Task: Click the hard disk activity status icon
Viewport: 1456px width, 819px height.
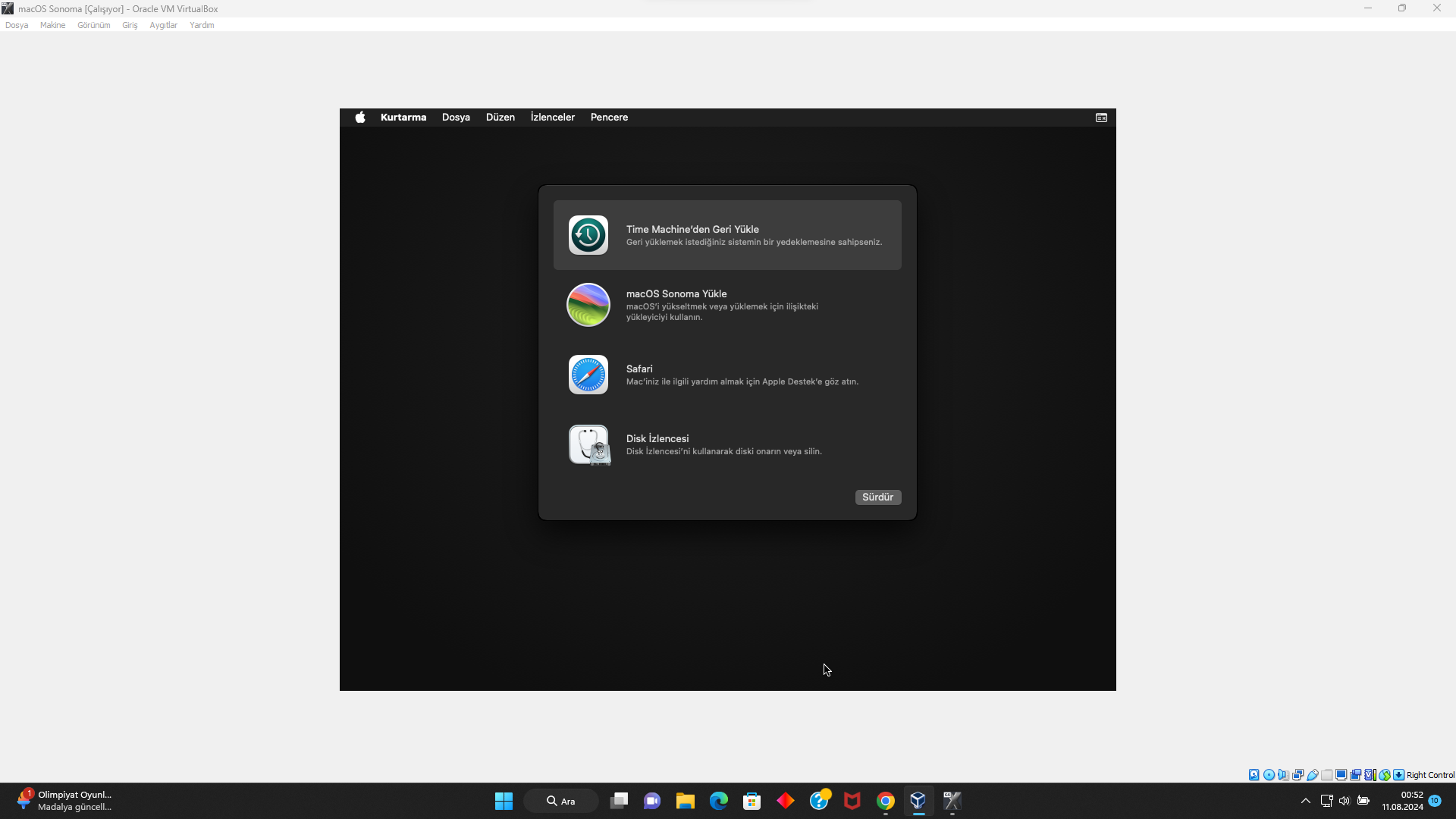Action: coord(1254,775)
